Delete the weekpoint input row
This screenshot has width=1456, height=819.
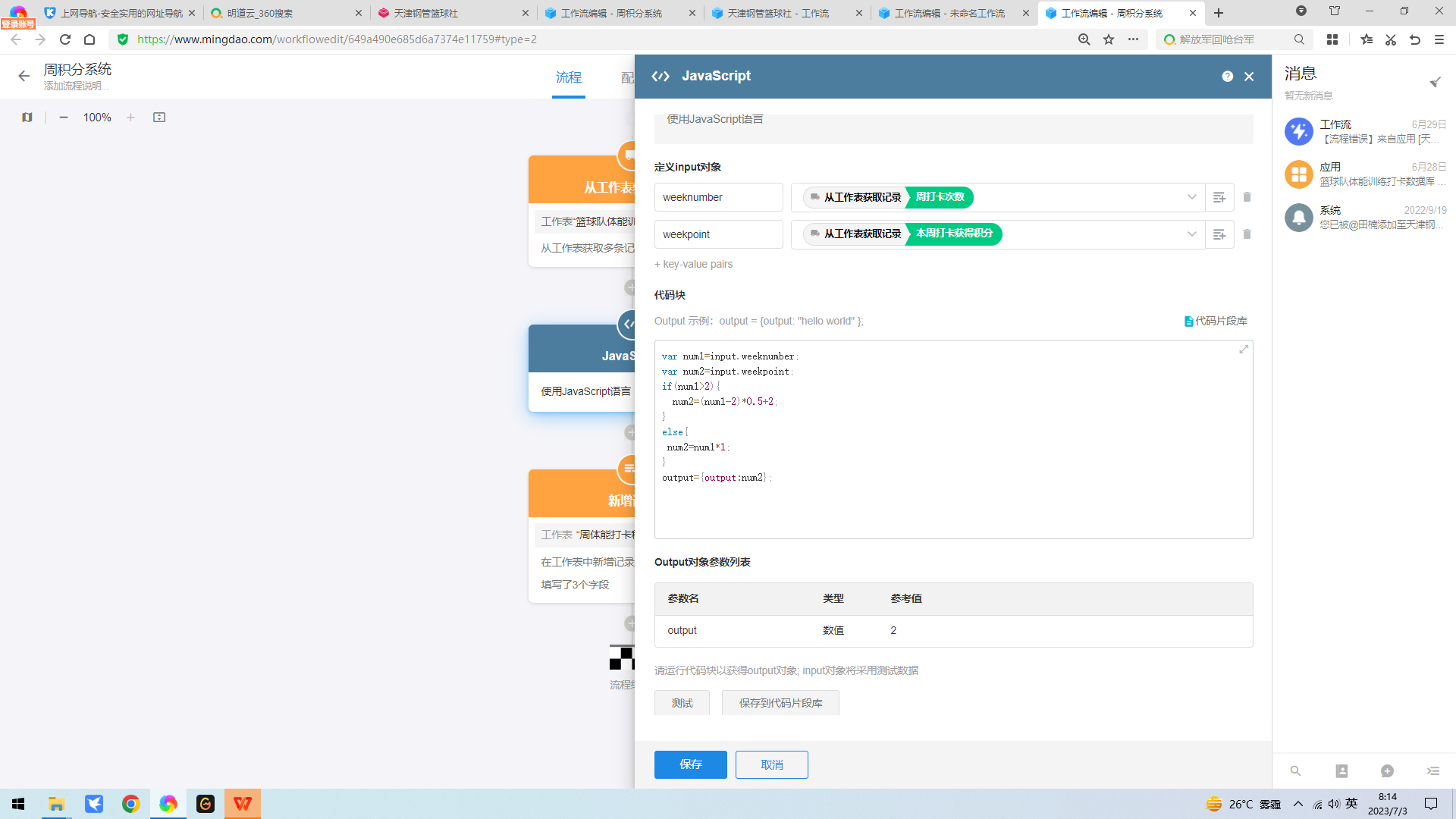(x=1247, y=234)
